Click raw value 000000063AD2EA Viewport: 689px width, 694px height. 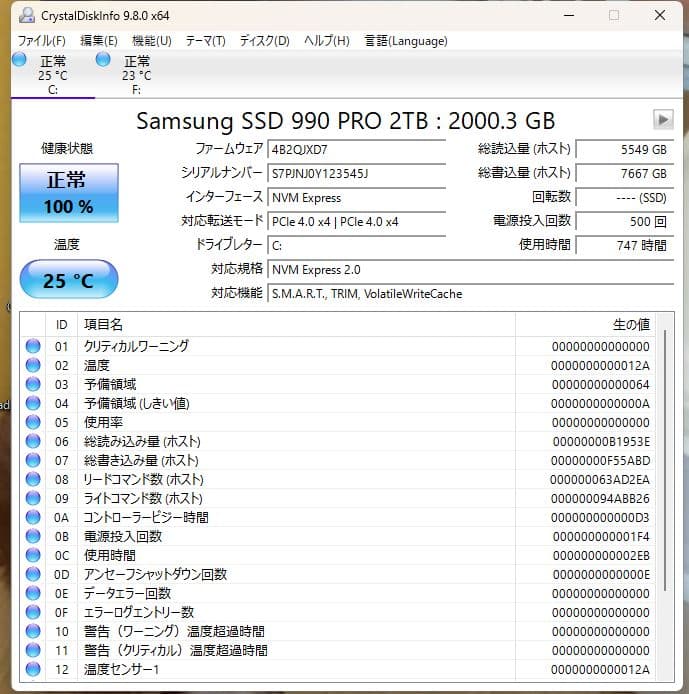pyautogui.click(x=600, y=480)
